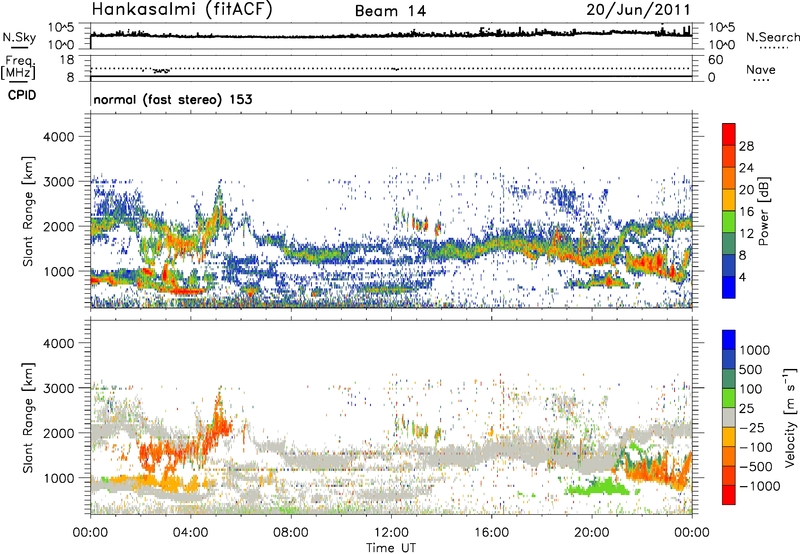Click the 'Power [dB]' colorbar title
This screenshot has height=554, width=800.
(x=763, y=211)
